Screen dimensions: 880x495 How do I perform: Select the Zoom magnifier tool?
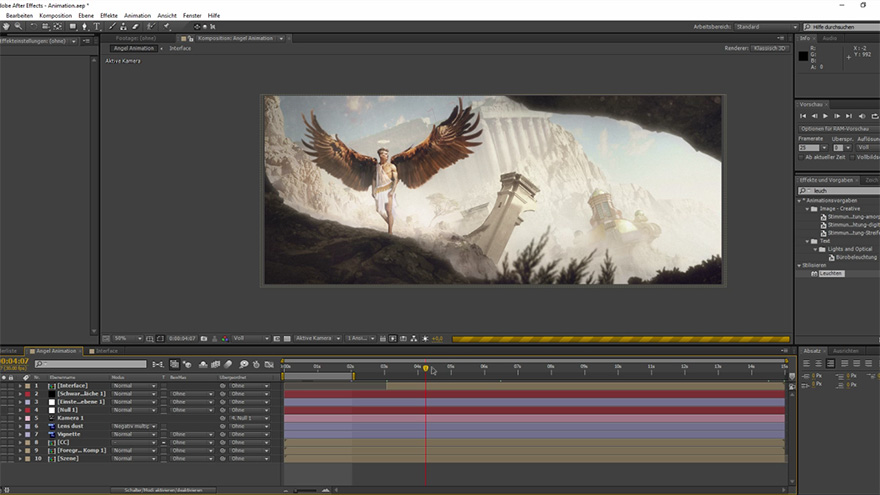point(20,27)
